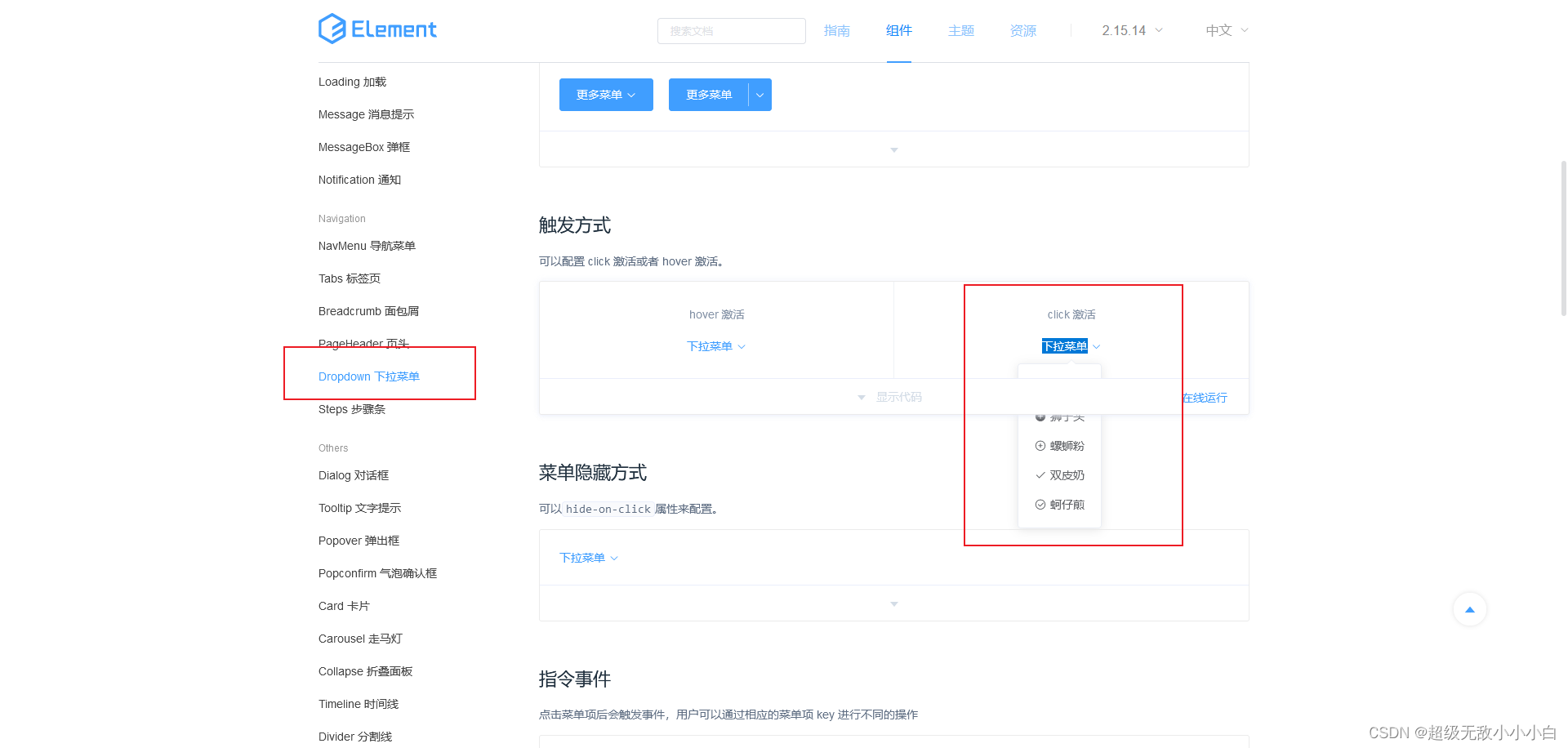
Task: Click the circle-plus icon beside 螺蛳粉
Action: point(1040,446)
